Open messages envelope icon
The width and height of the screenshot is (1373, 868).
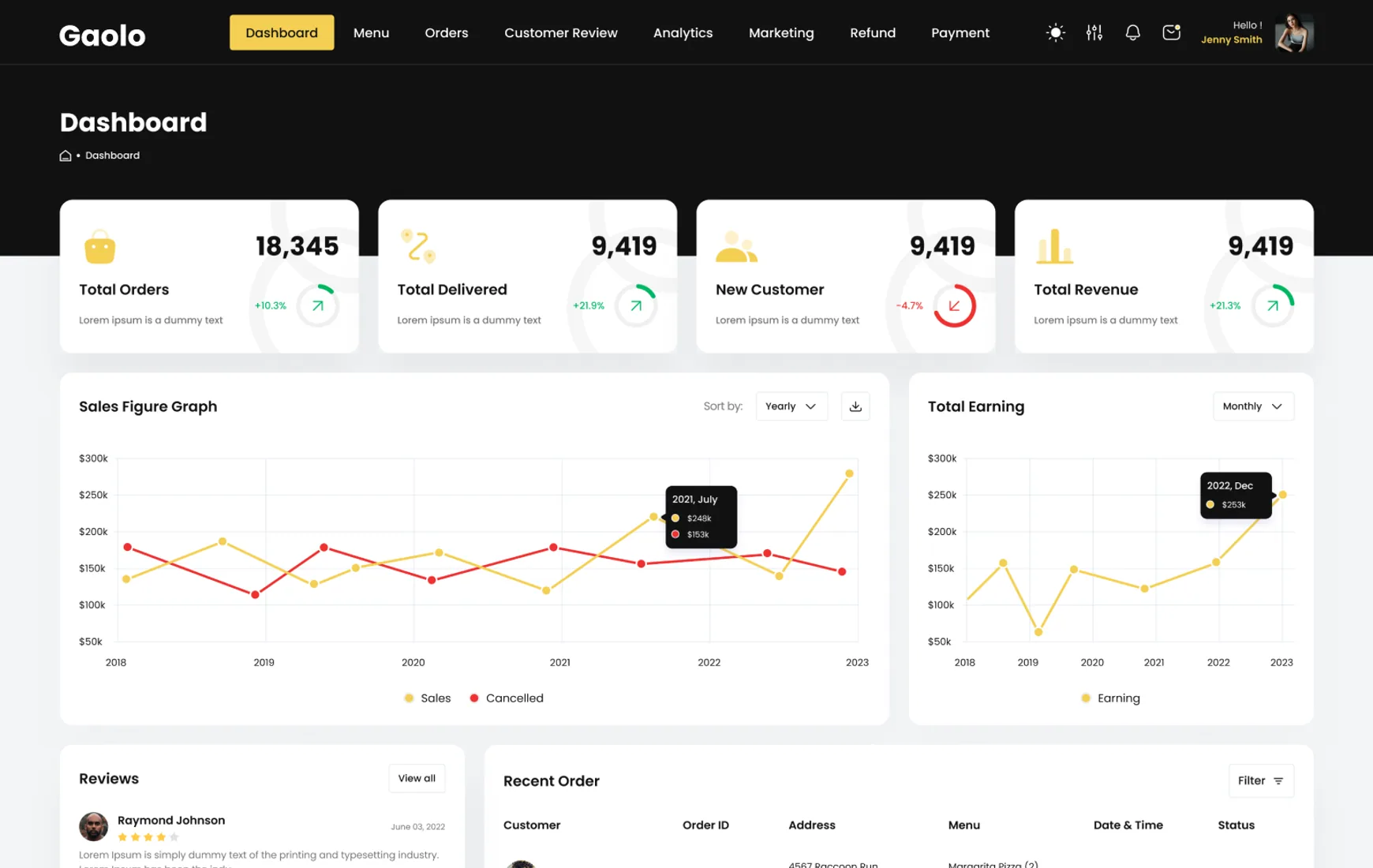1171,32
